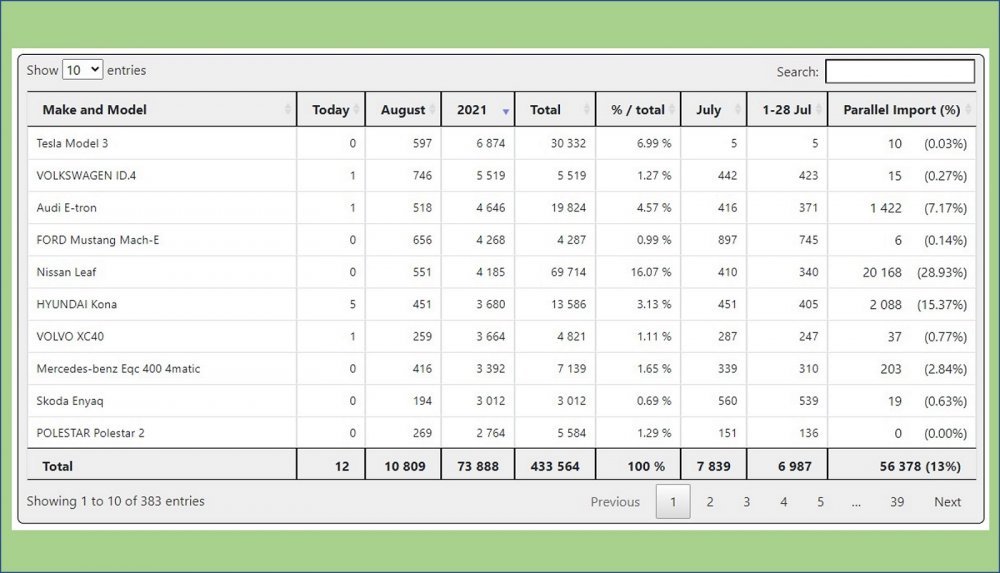
Task: Open the Show entries count dropdown
Action: 82,70
